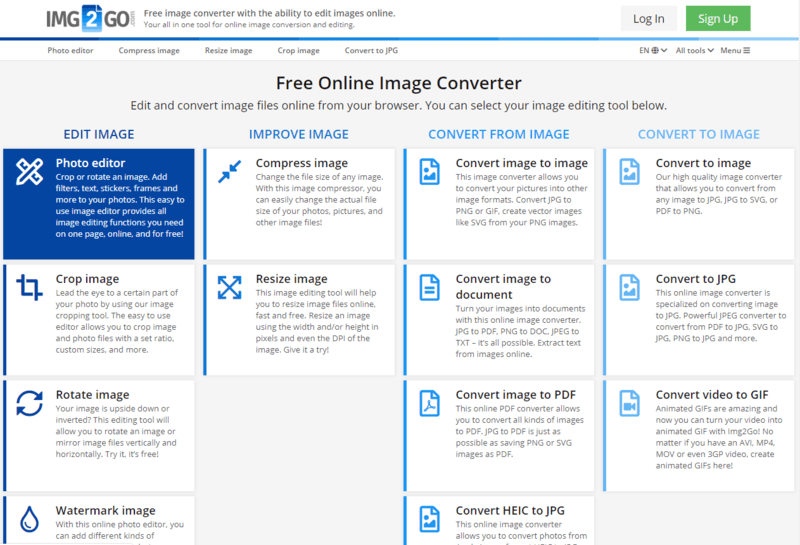Open the Convert image to document title
This screenshot has height=545, width=800.
pyautogui.click(x=503, y=287)
